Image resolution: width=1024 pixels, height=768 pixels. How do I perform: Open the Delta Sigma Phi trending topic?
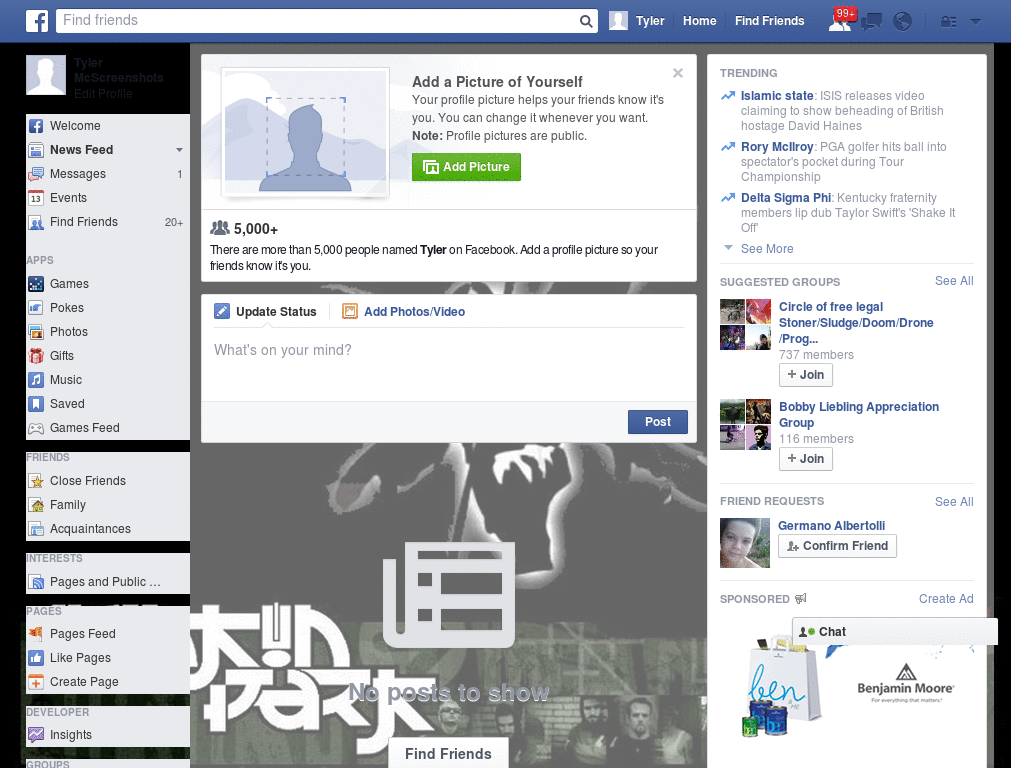coord(786,198)
